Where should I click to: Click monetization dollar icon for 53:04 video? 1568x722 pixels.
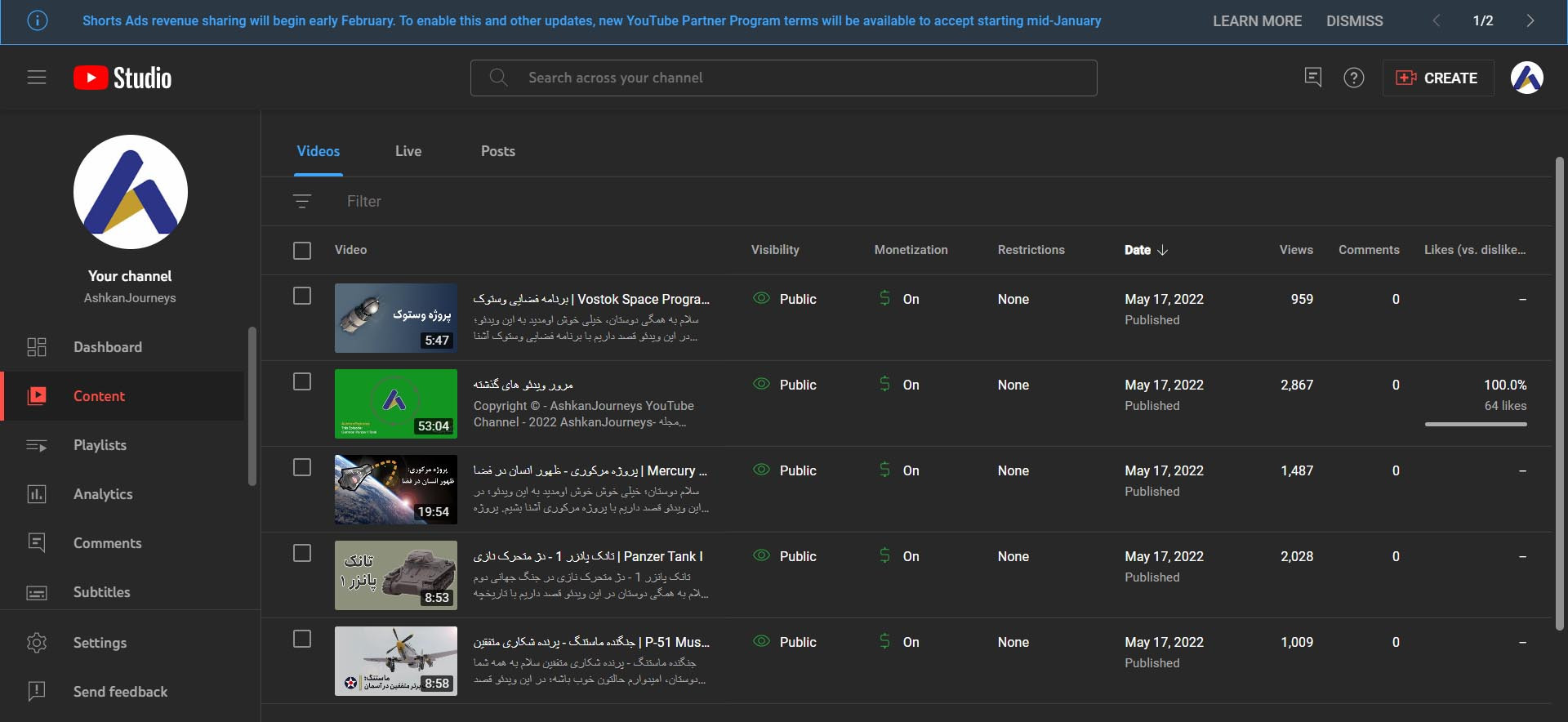(885, 385)
